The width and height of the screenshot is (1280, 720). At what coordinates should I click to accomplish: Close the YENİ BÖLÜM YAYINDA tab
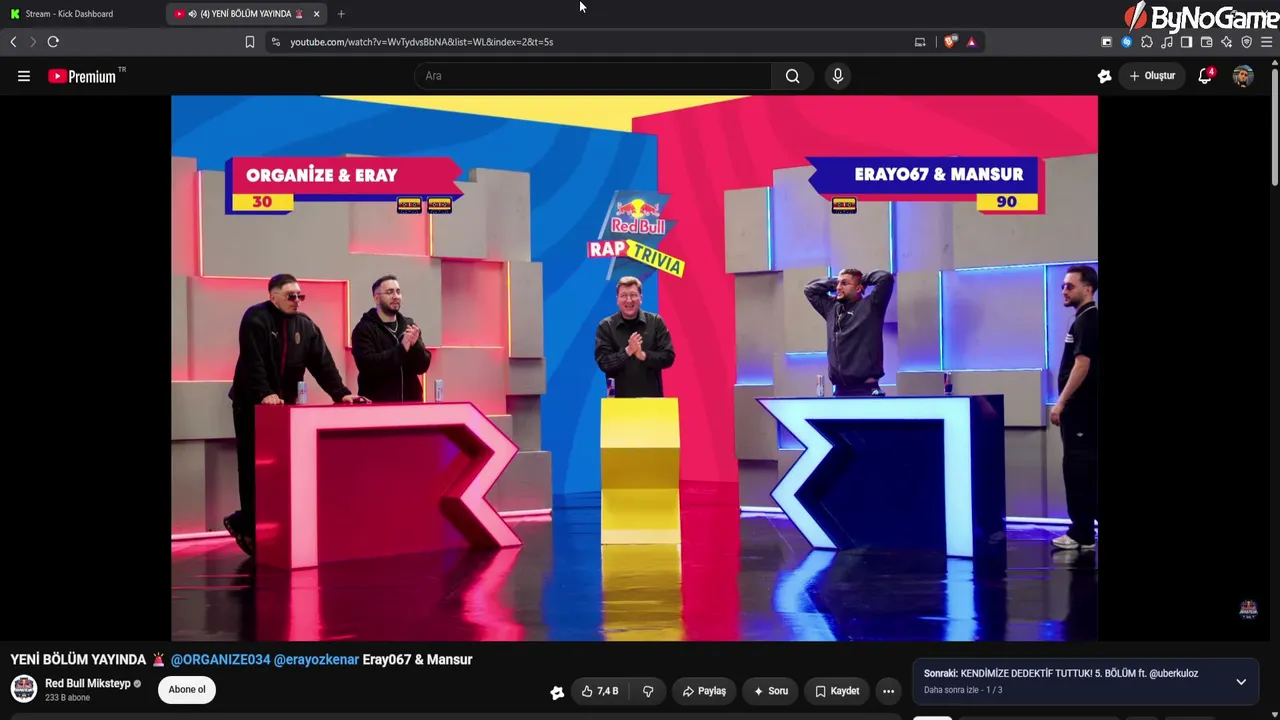click(x=316, y=14)
